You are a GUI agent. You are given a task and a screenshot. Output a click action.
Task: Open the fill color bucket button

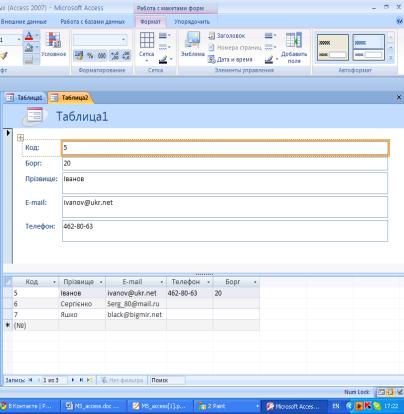click(x=29, y=48)
